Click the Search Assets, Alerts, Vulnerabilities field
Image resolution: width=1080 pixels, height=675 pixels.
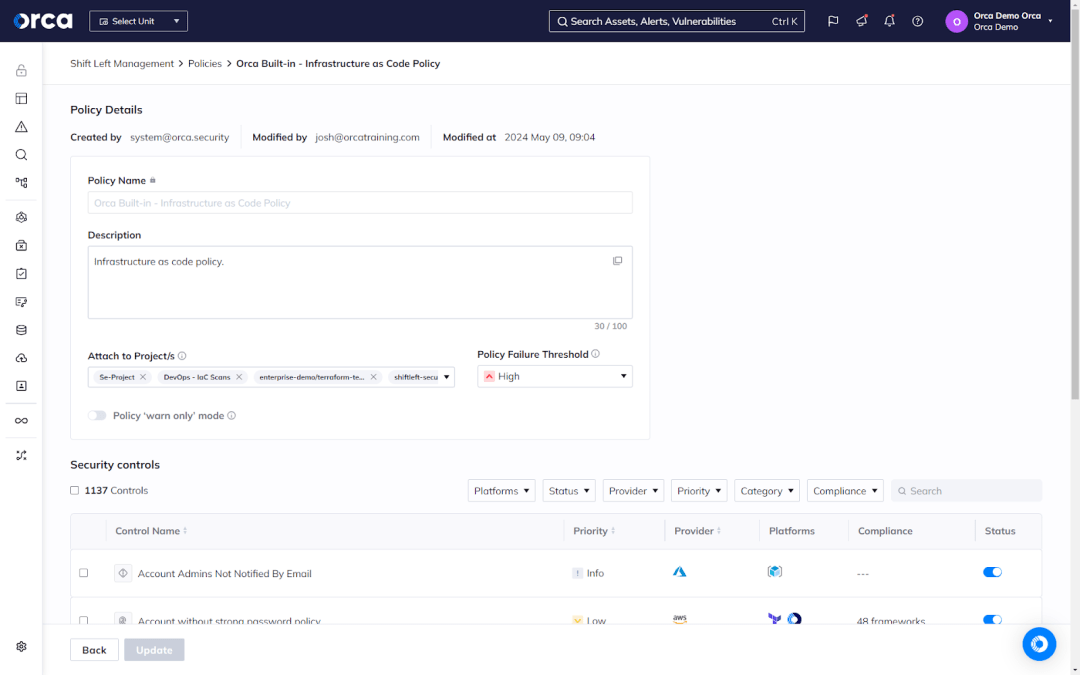(676, 21)
